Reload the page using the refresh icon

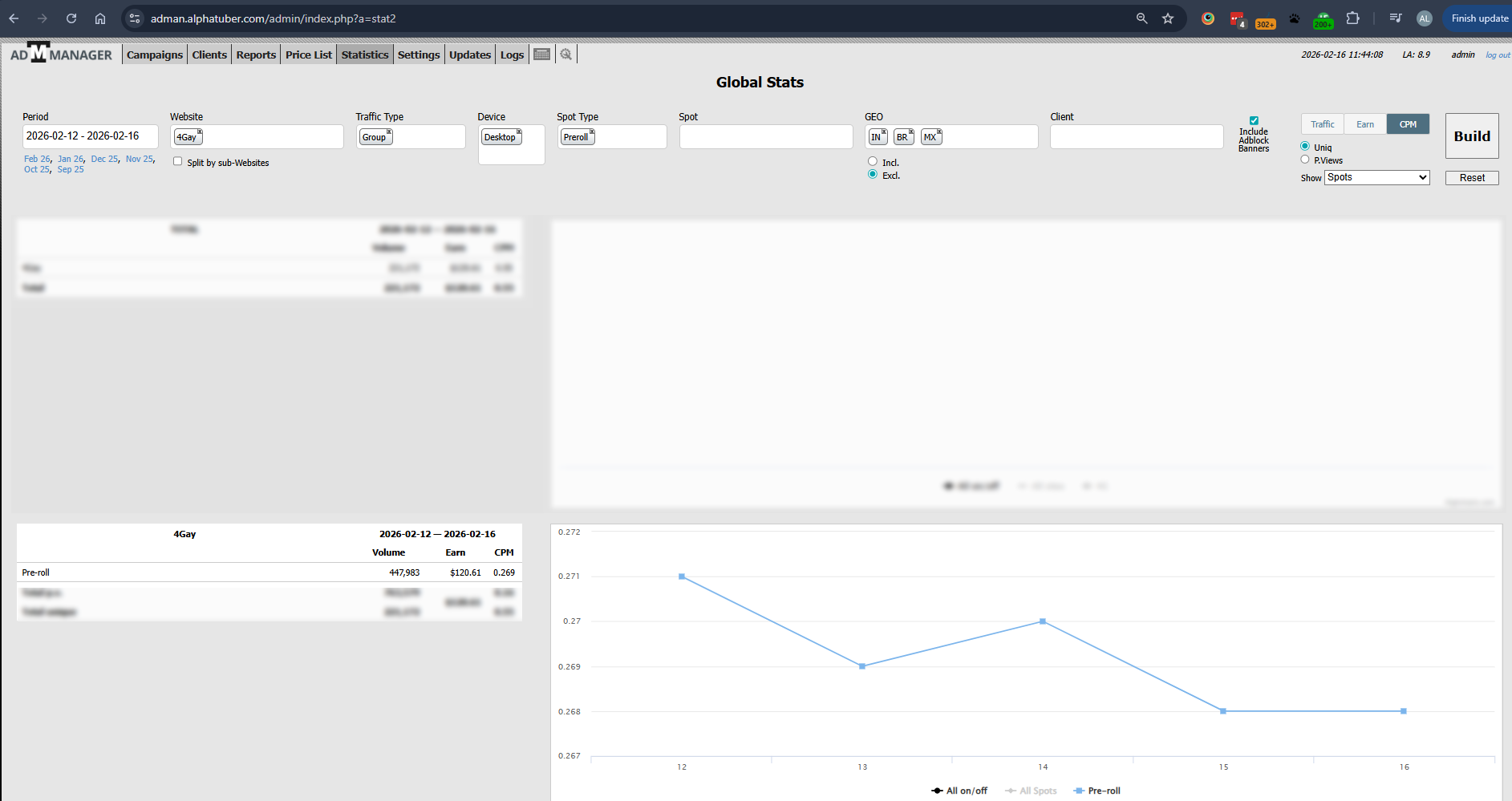71,18
